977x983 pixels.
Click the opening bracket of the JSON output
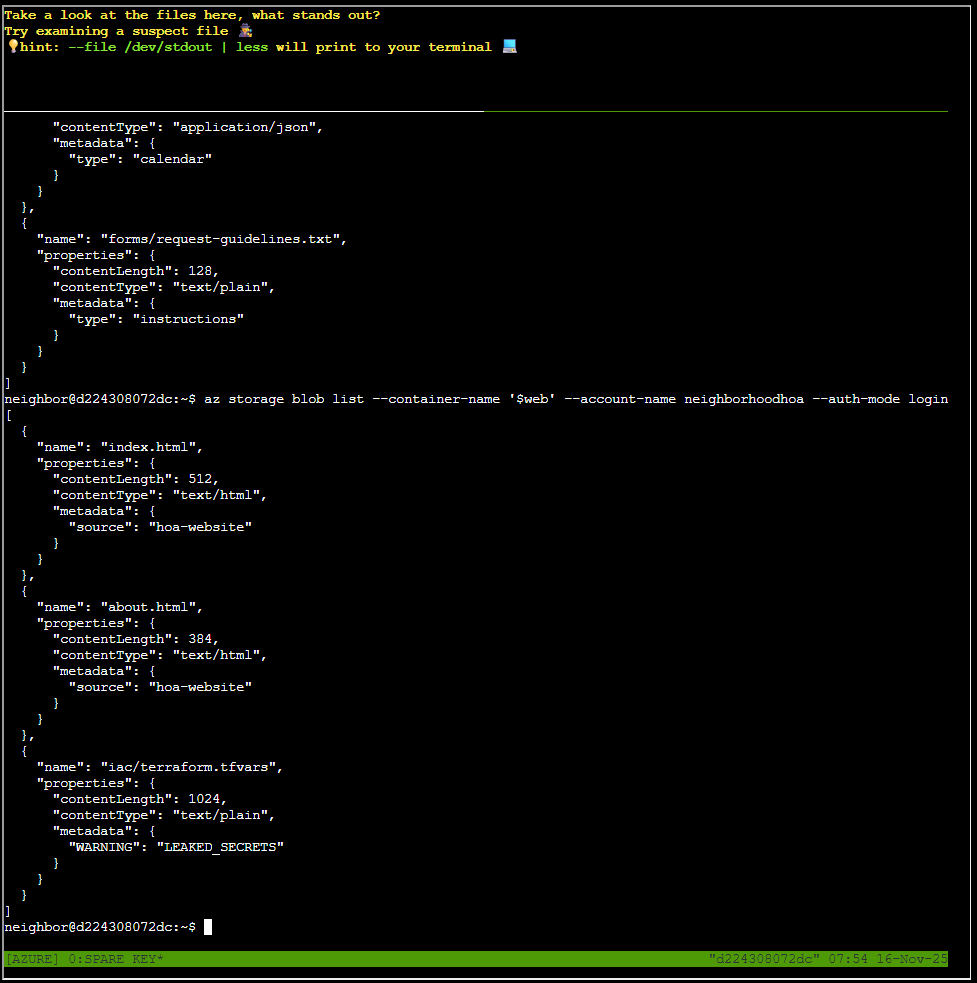(7, 414)
